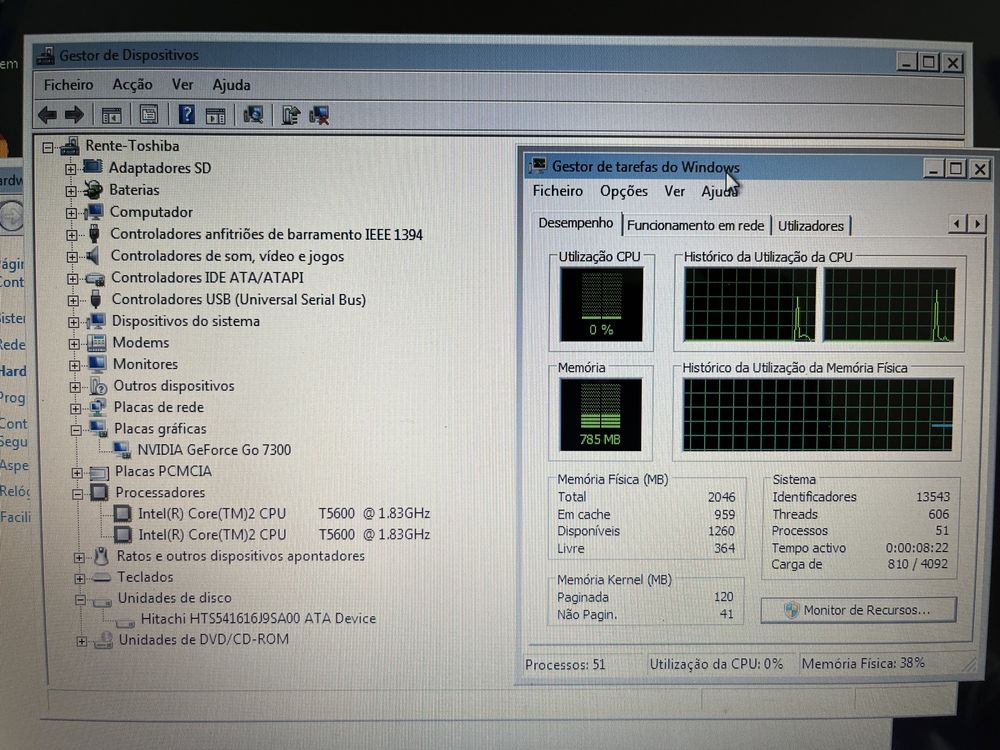Click the Properties toolbar icon in Device Manager
Viewport: 1000px width, 750px height.
[x=149, y=115]
